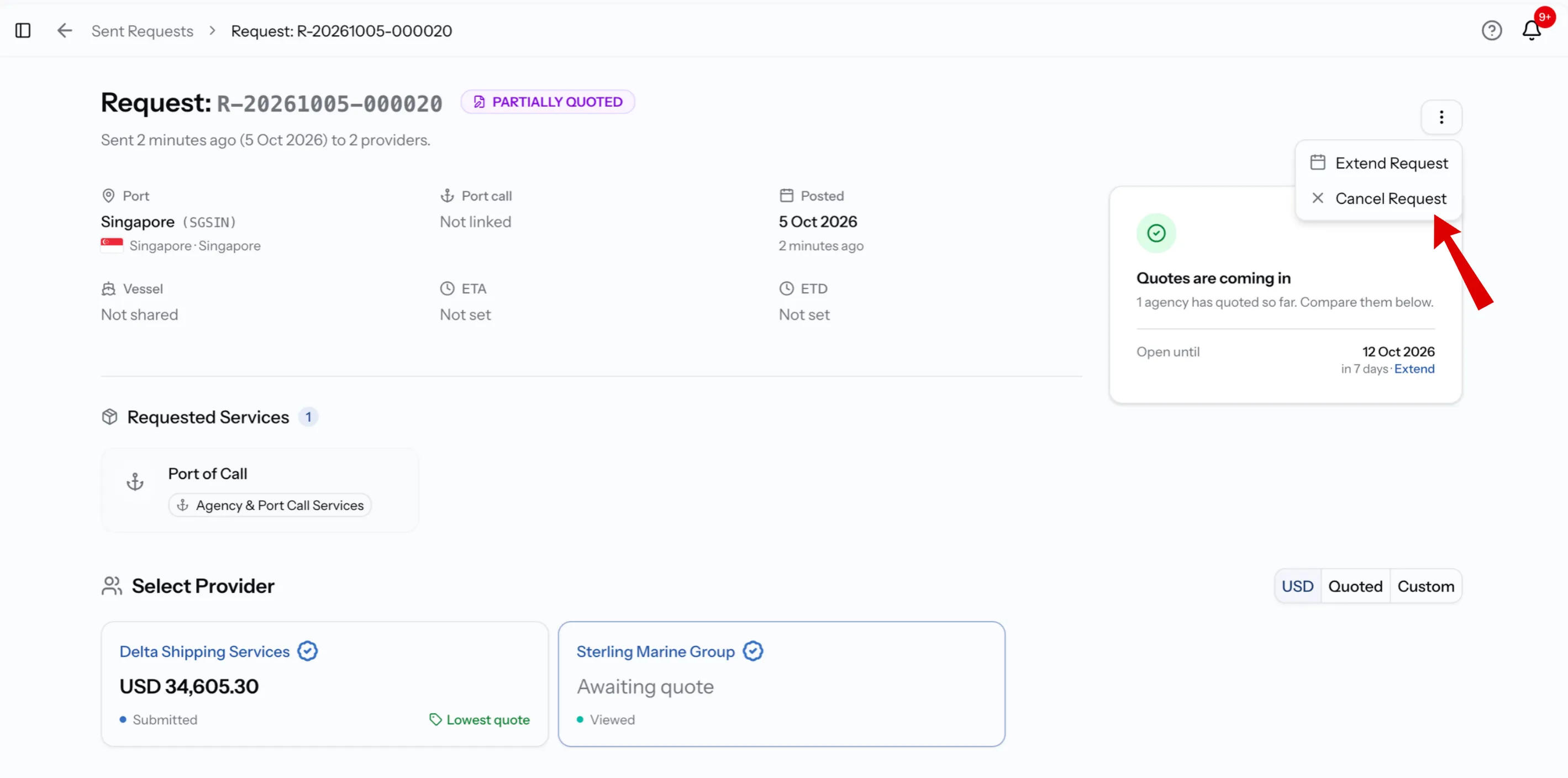Click the Vessel ship icon

(108, 288)
